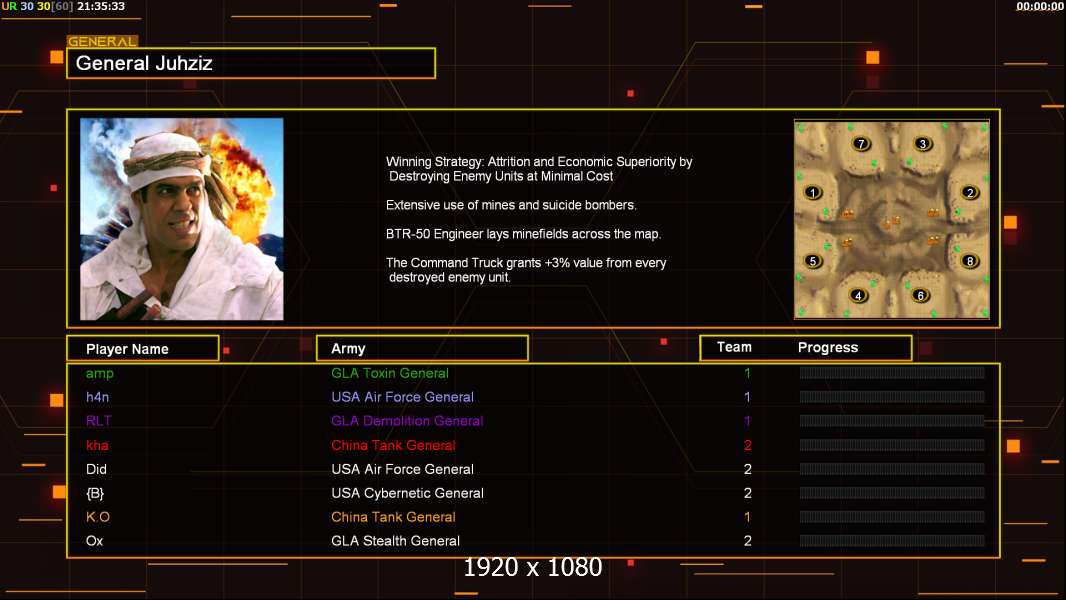This screenshot has width=1066, height=600.
Task: Click RLT's loading progress bar
Action: pos(892,421)
